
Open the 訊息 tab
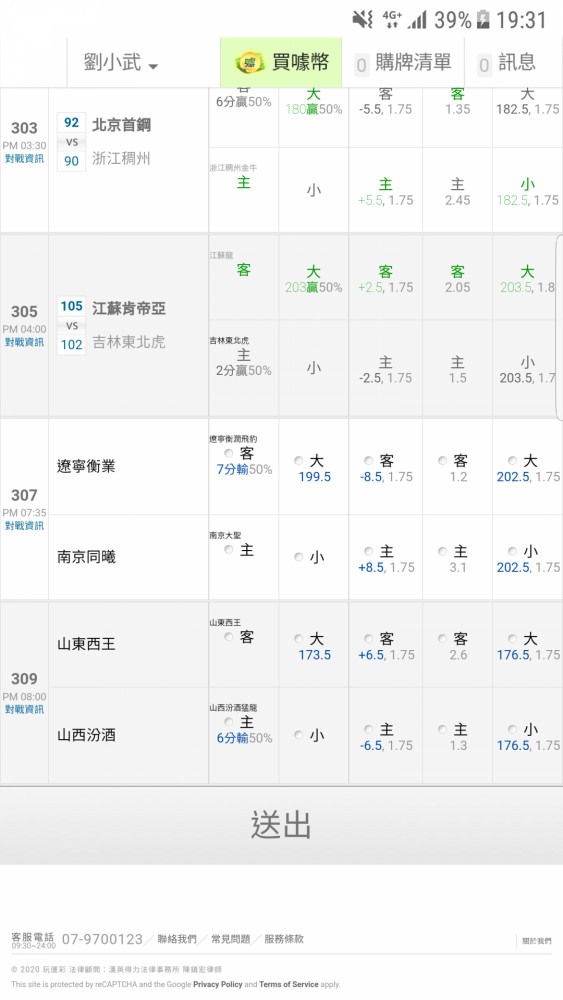tap(507, 62)
